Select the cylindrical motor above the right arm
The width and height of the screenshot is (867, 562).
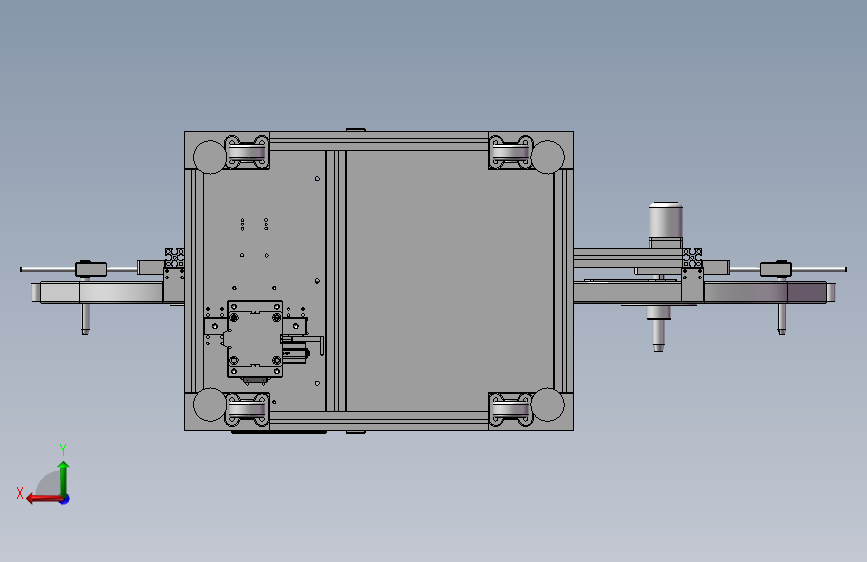pos(665,220)
